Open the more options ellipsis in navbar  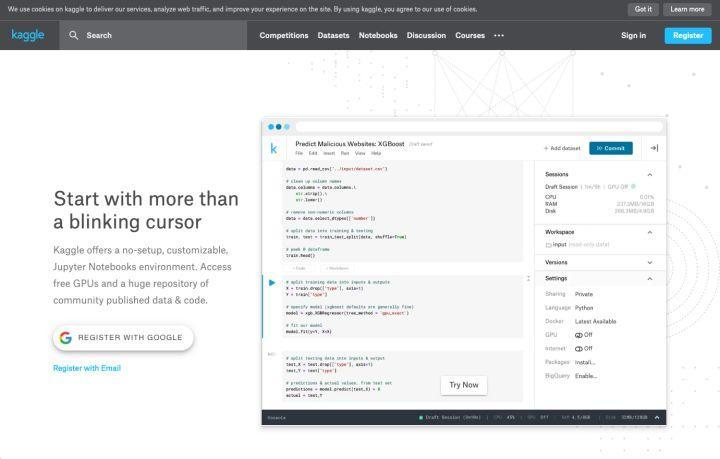499,35
